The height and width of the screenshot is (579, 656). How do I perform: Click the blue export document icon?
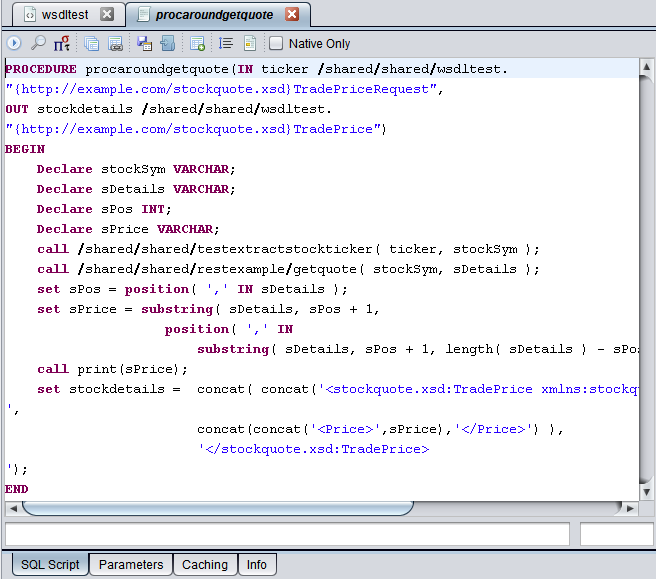tap(168, 43)
